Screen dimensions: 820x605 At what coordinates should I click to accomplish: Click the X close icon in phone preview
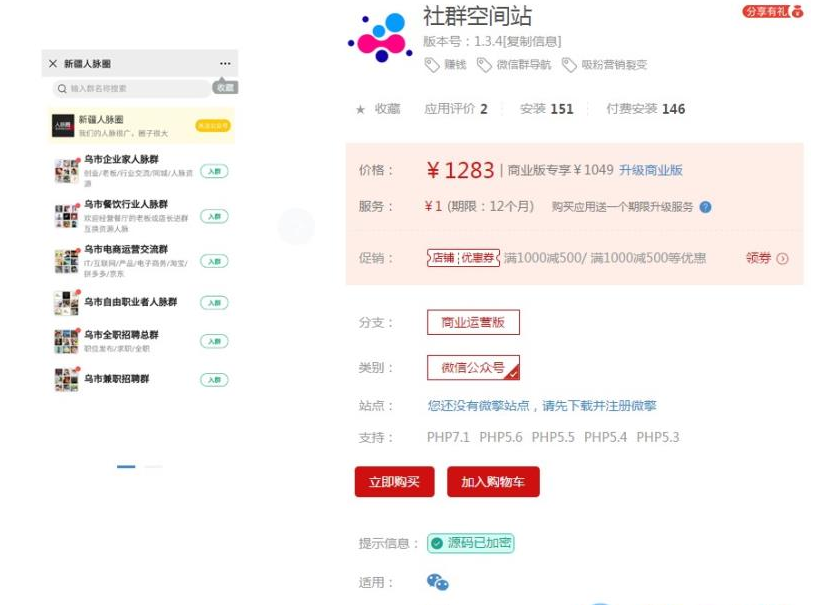click(x=53, y=64)
